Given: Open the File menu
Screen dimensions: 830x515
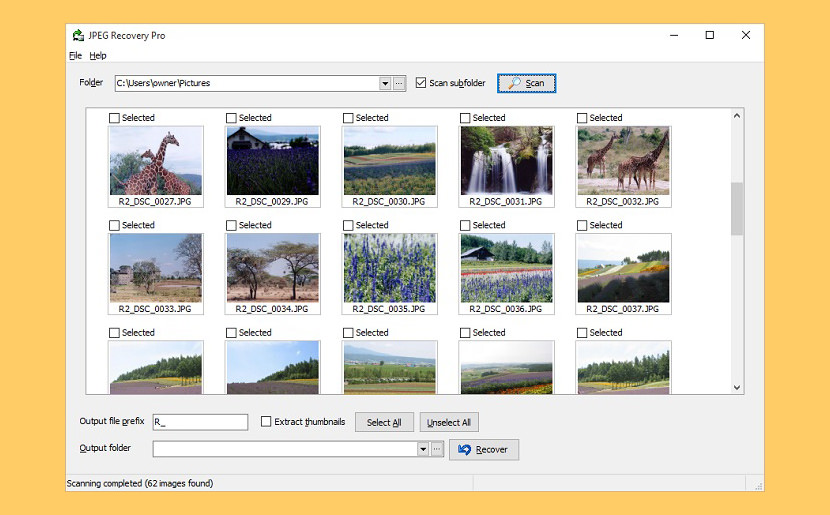Looking at the screenshot, I should [x=75, y=56].
